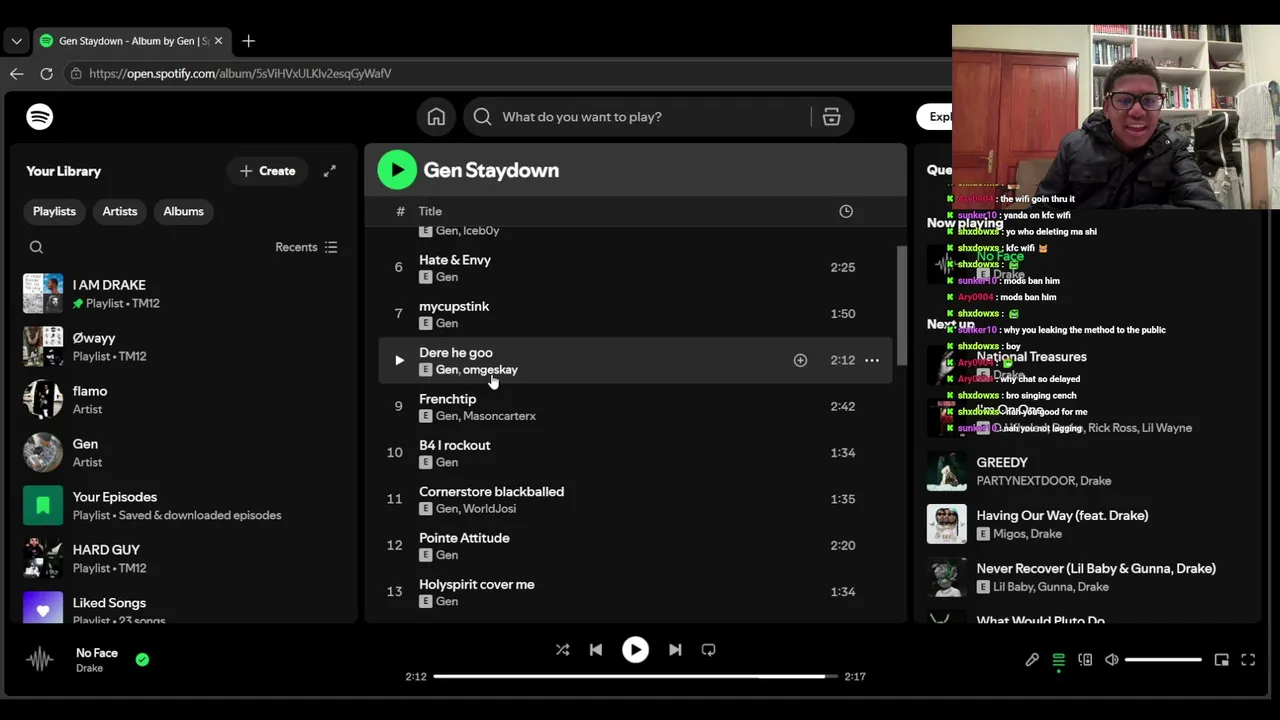The height and width of the screenshot is (720, 1280).
Task: Seek within the song progress bar
Action: [x=635, y=677]
